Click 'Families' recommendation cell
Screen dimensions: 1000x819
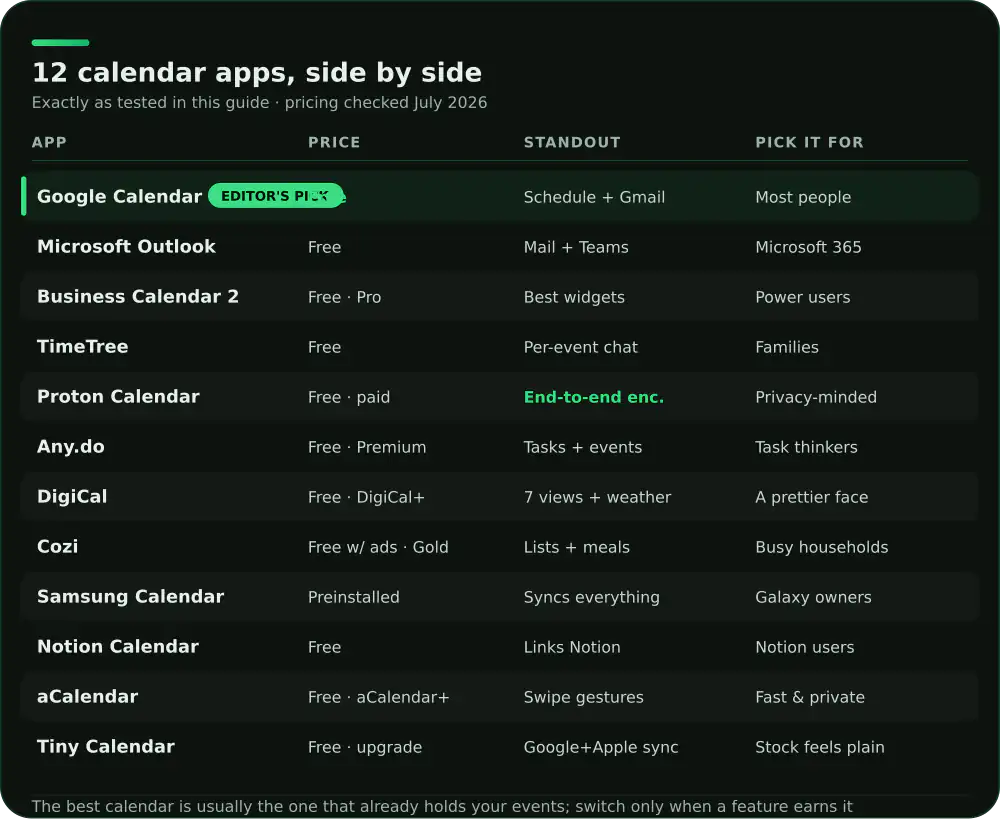pyautogui.click(x=787, y=347)
